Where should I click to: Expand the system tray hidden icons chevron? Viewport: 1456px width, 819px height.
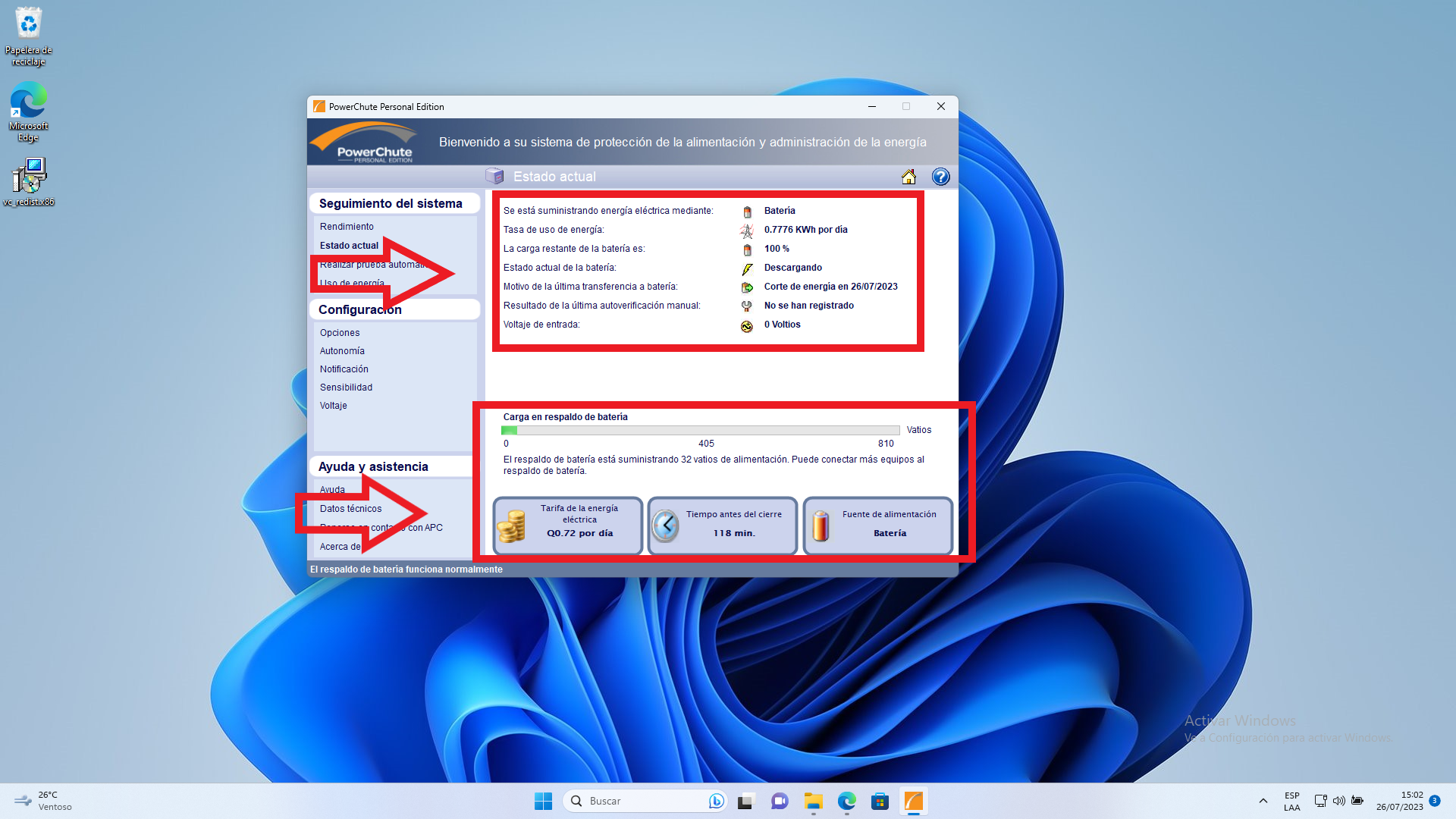point(1263,801)
